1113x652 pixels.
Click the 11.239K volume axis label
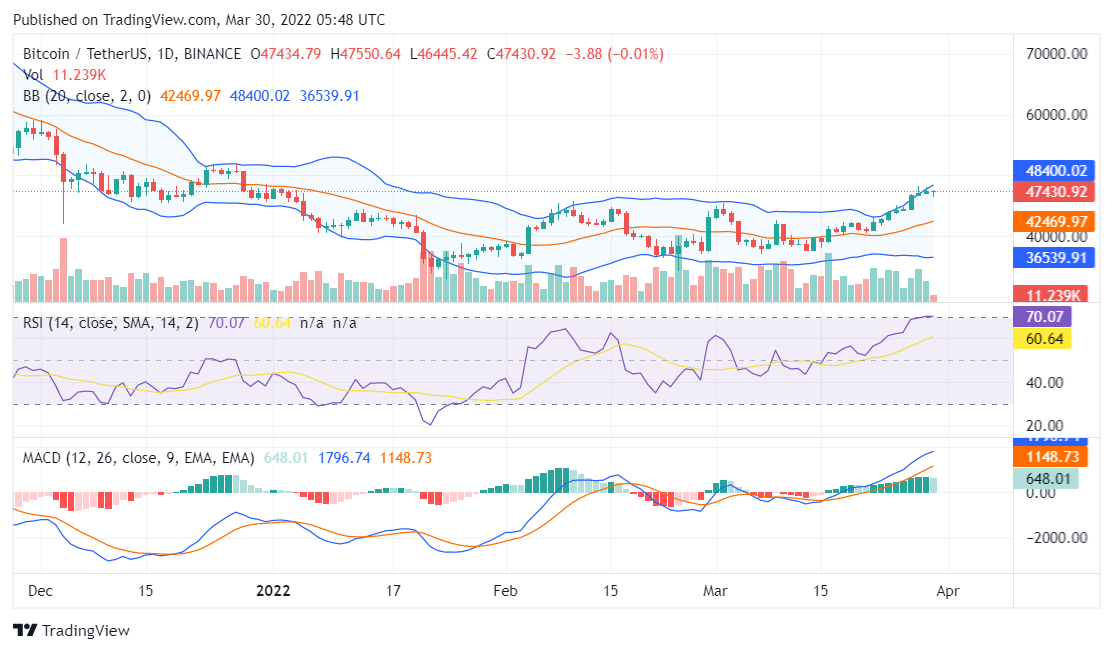1051,294
